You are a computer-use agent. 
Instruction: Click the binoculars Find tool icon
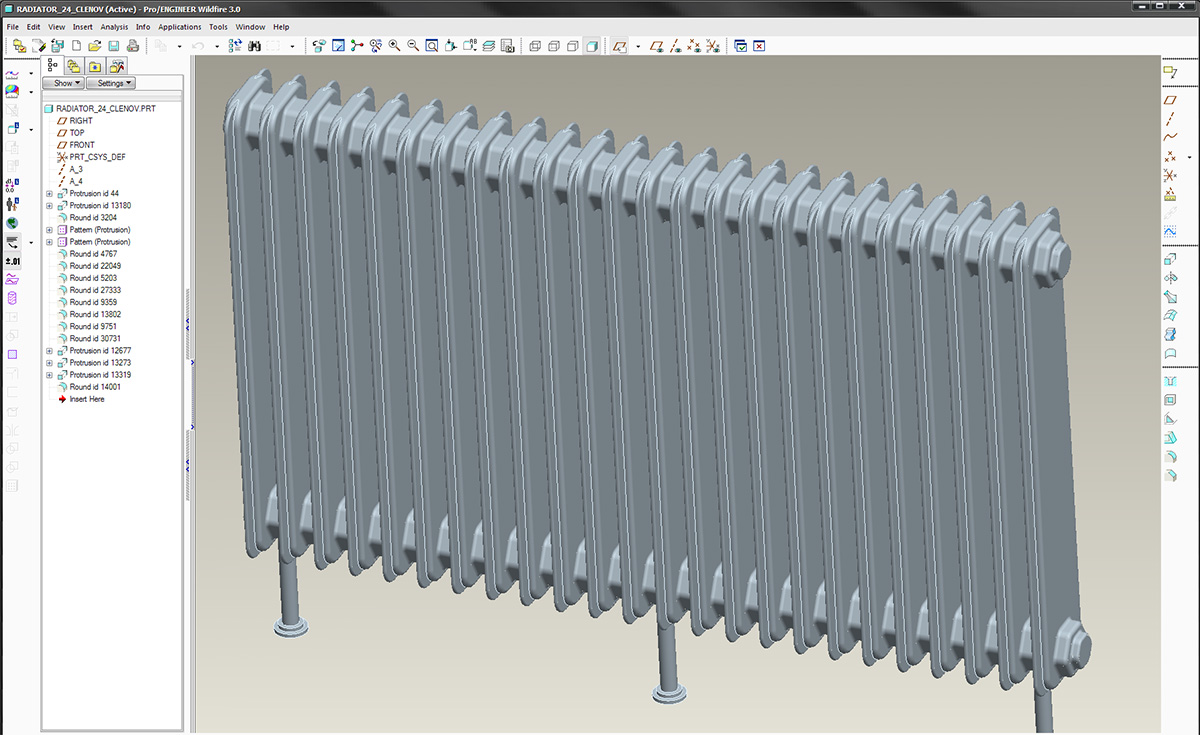[254, 46]
